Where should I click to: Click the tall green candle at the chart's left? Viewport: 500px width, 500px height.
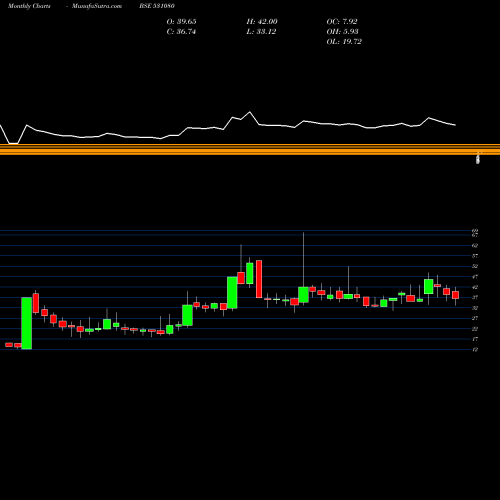(27, 323)
